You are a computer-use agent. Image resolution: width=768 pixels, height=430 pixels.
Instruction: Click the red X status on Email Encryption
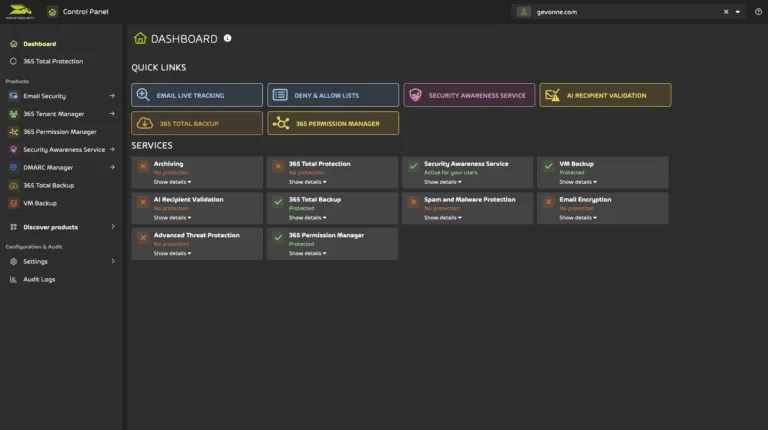click(x=549, y=202)
